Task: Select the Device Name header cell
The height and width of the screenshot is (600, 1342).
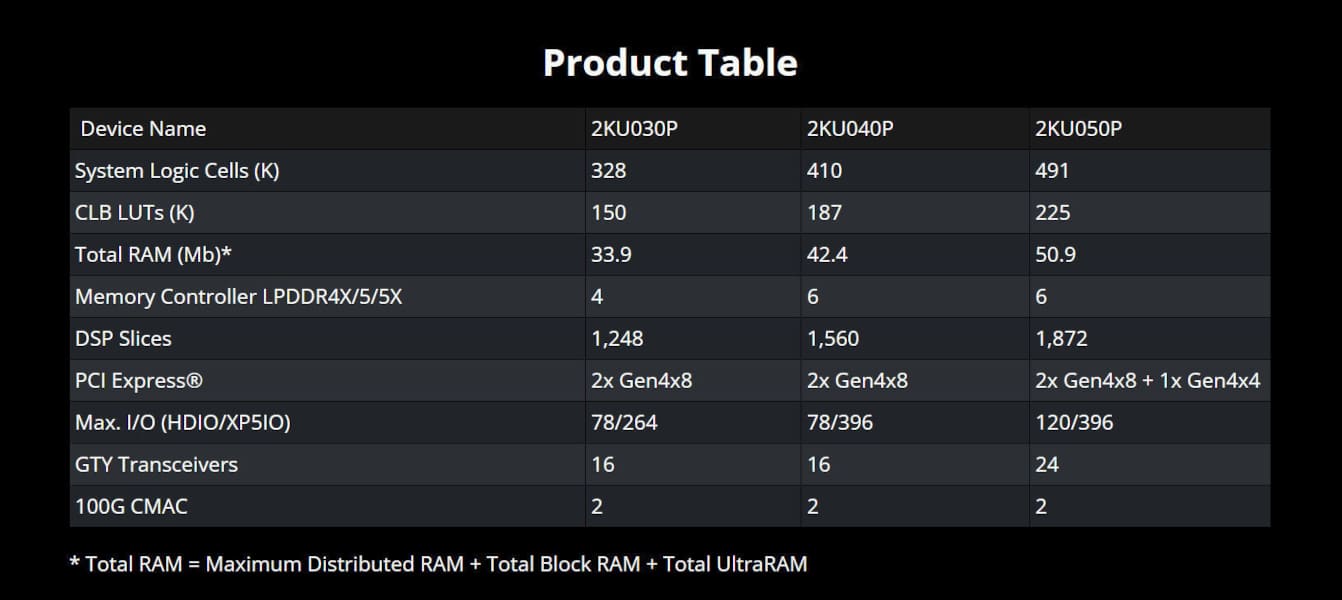Action: (x=143, y=129)
